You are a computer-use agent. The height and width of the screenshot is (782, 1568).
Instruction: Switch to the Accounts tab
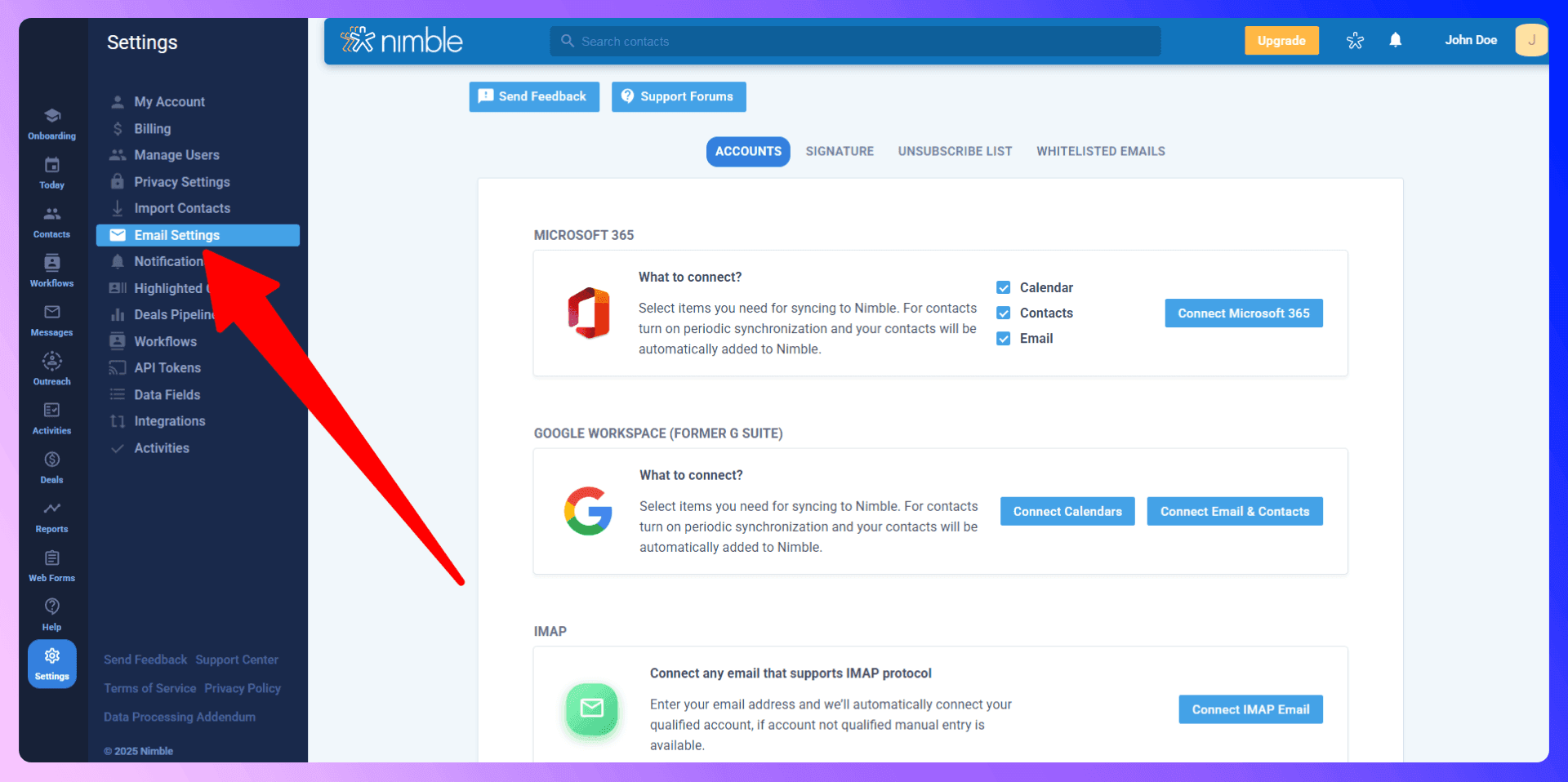[x=748, y=151]
